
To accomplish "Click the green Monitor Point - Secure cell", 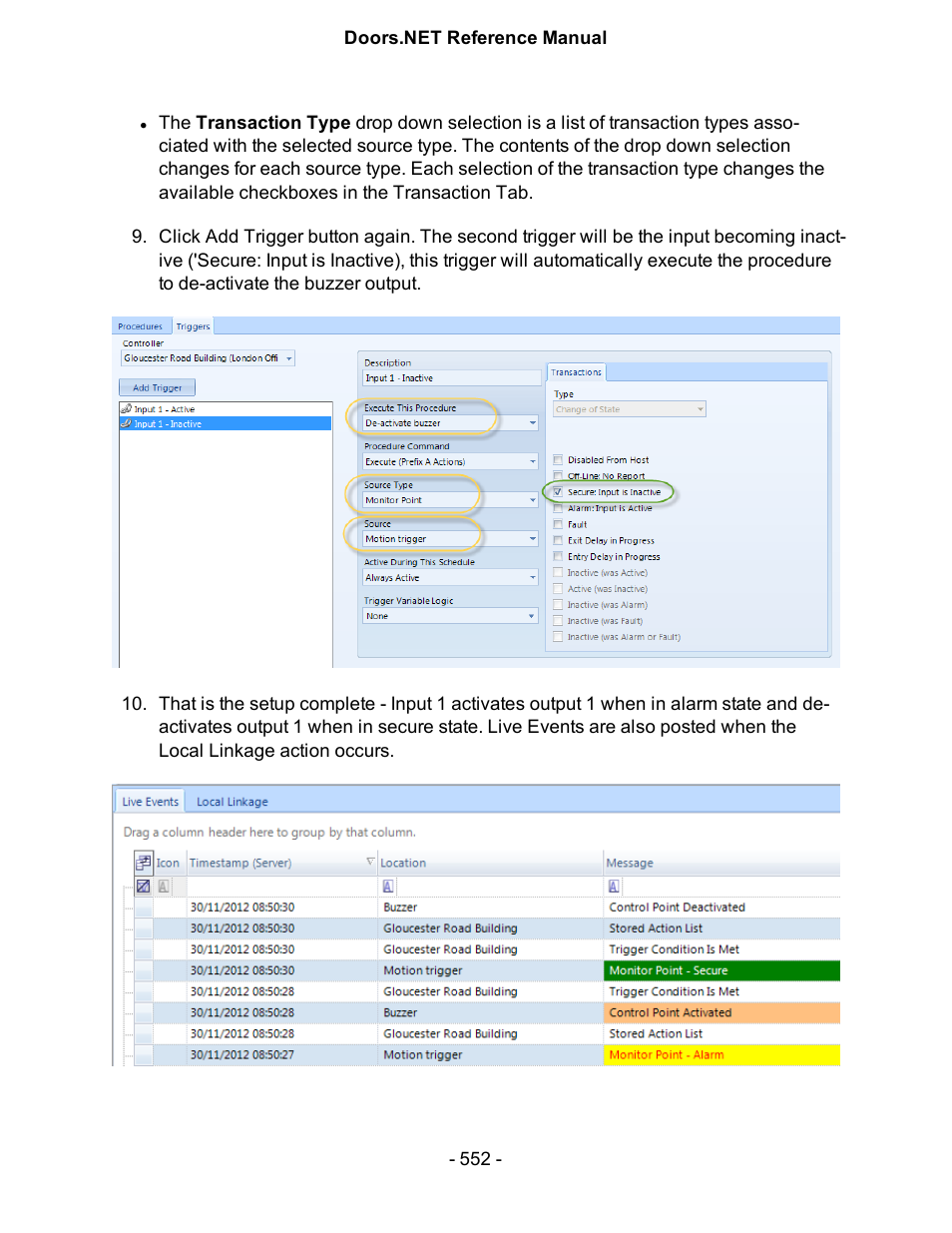I will coord(721,970).
